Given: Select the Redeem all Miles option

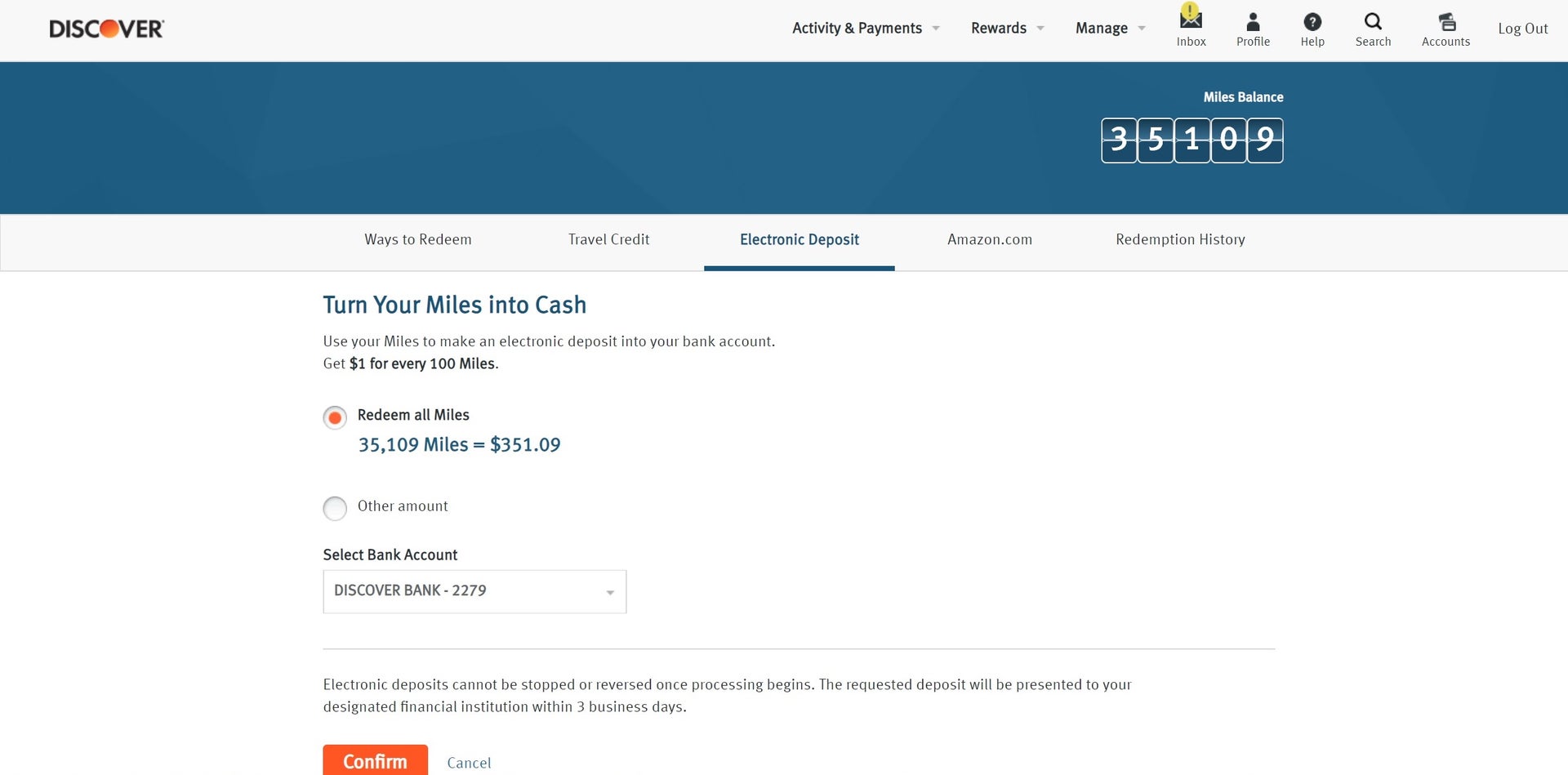Looking at the screenshot, I should (335, 417).
